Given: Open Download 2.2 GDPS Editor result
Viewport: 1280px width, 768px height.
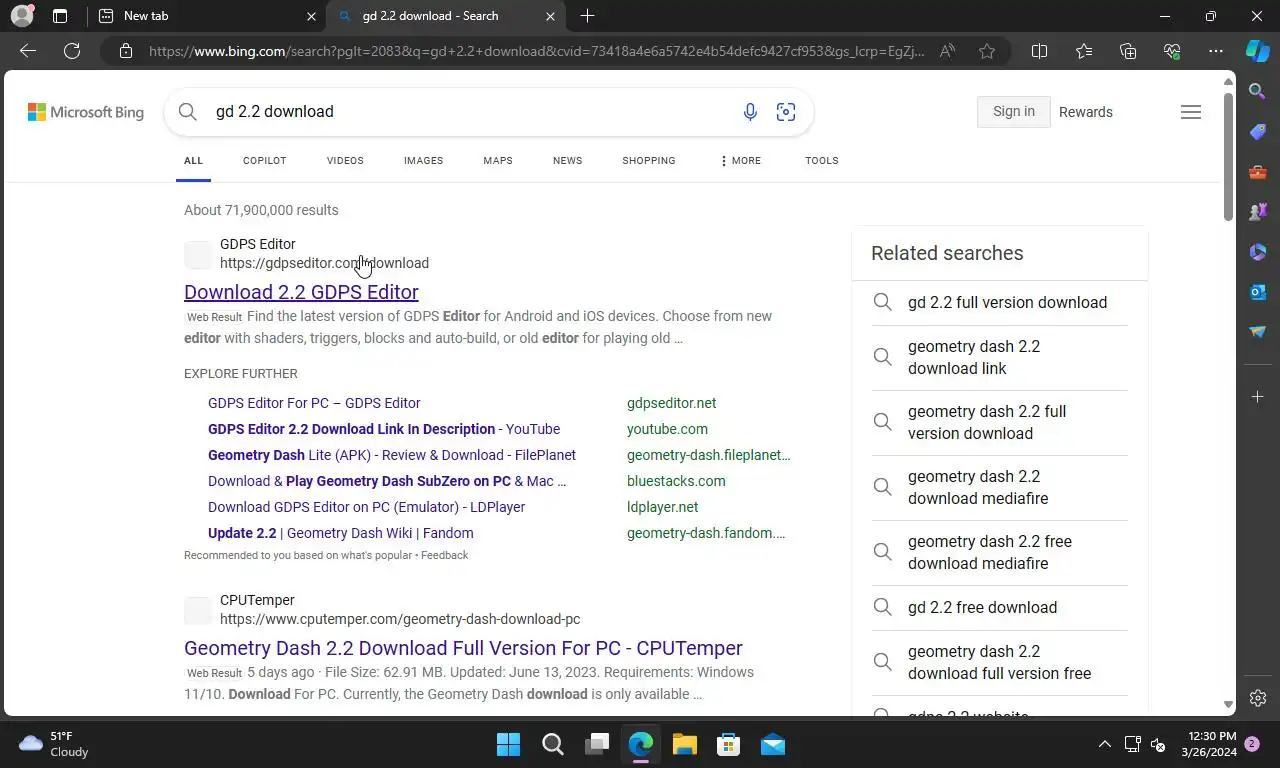Looking at the screenshot, I should point(301,292).
